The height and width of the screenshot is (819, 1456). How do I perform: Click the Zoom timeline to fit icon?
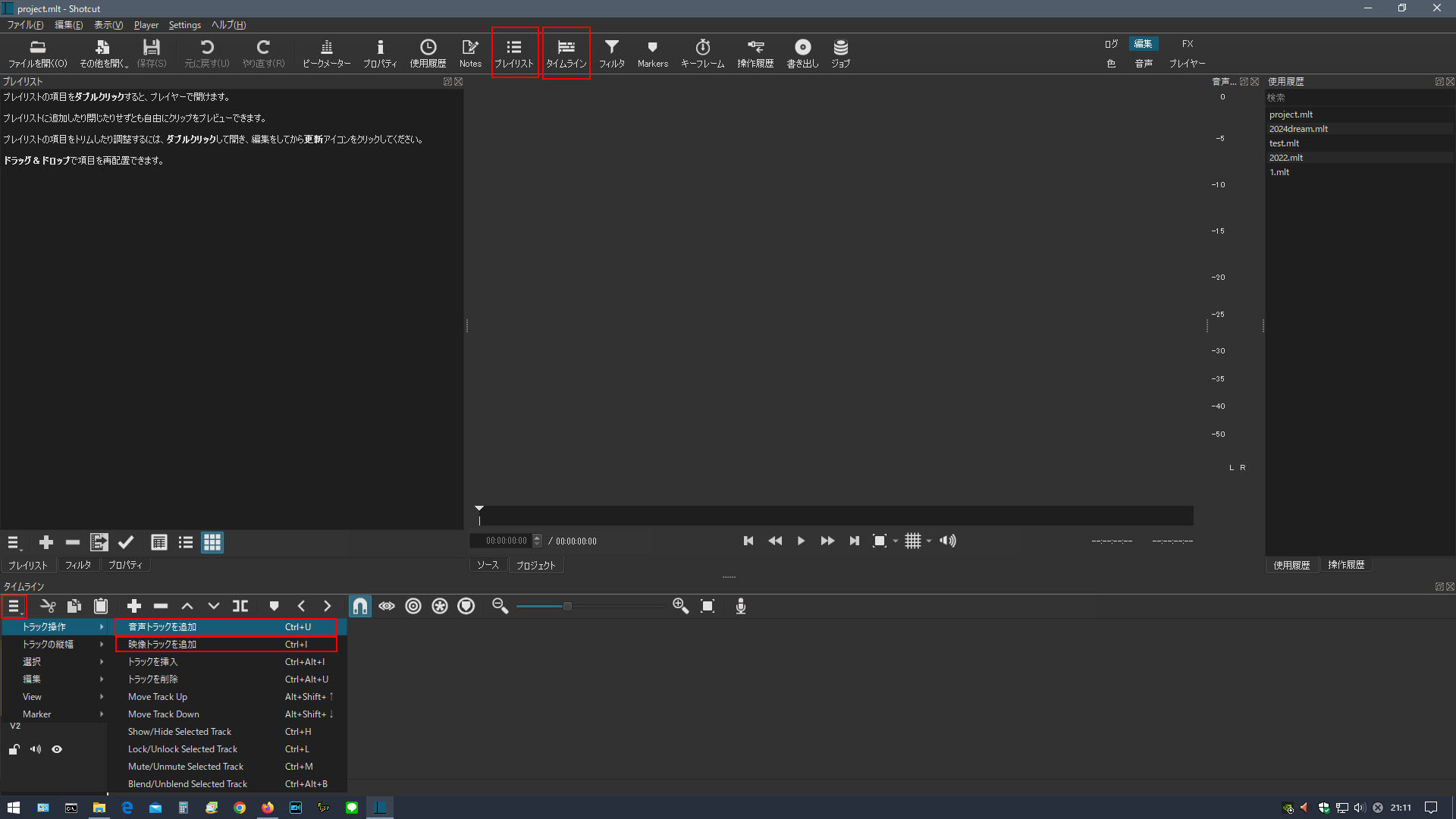[708, 606]
